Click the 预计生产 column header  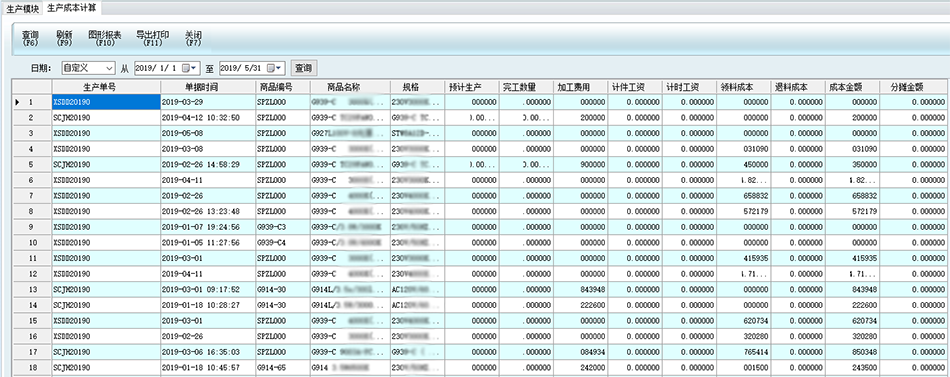click(471, 87)
